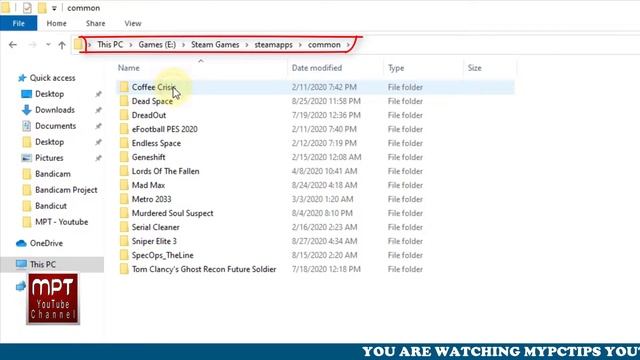This screenshot has height=360, width=640.
Task: Select the eFootball PES 2020 folder icon
Action: pos(124,129)
